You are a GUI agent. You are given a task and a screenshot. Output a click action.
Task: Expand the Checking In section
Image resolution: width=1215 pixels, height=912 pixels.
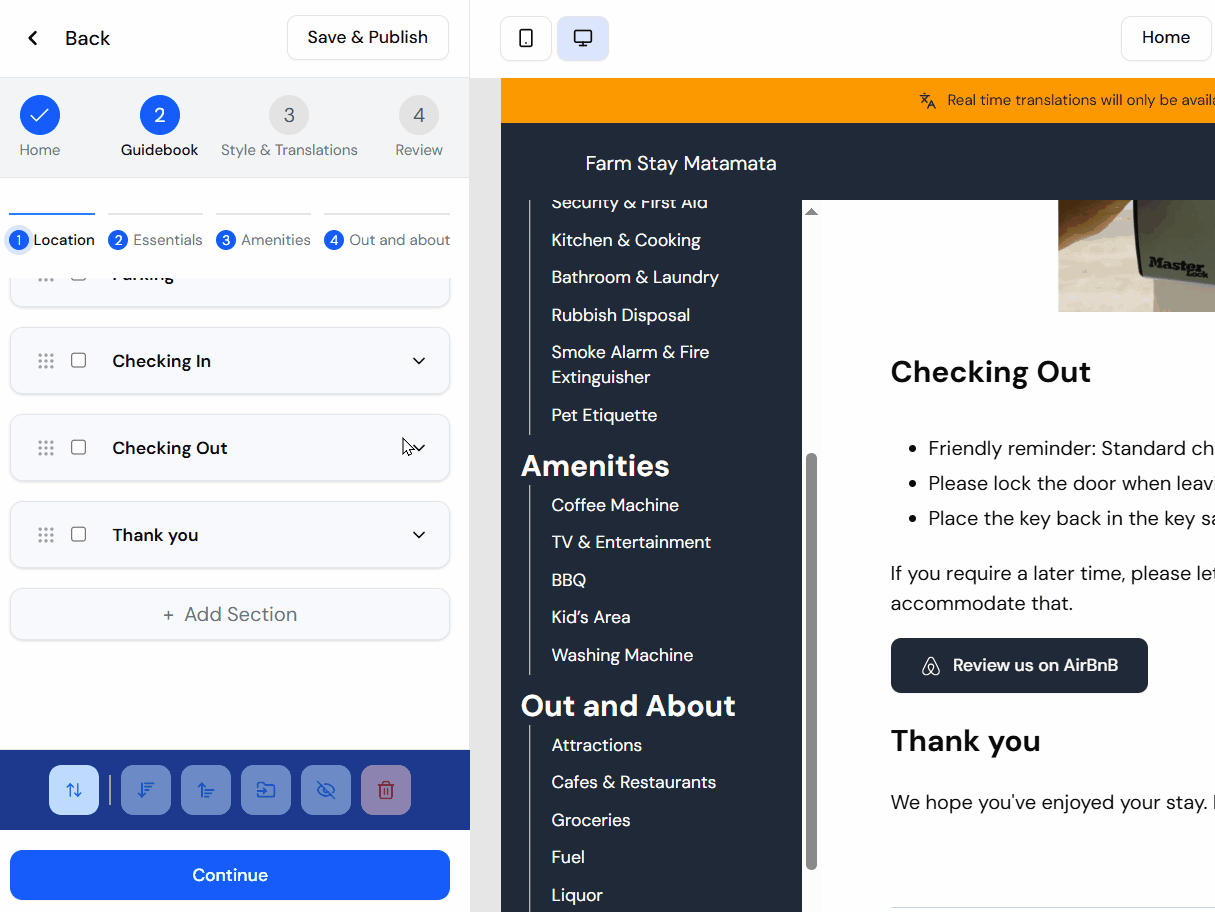click(418, 361)
